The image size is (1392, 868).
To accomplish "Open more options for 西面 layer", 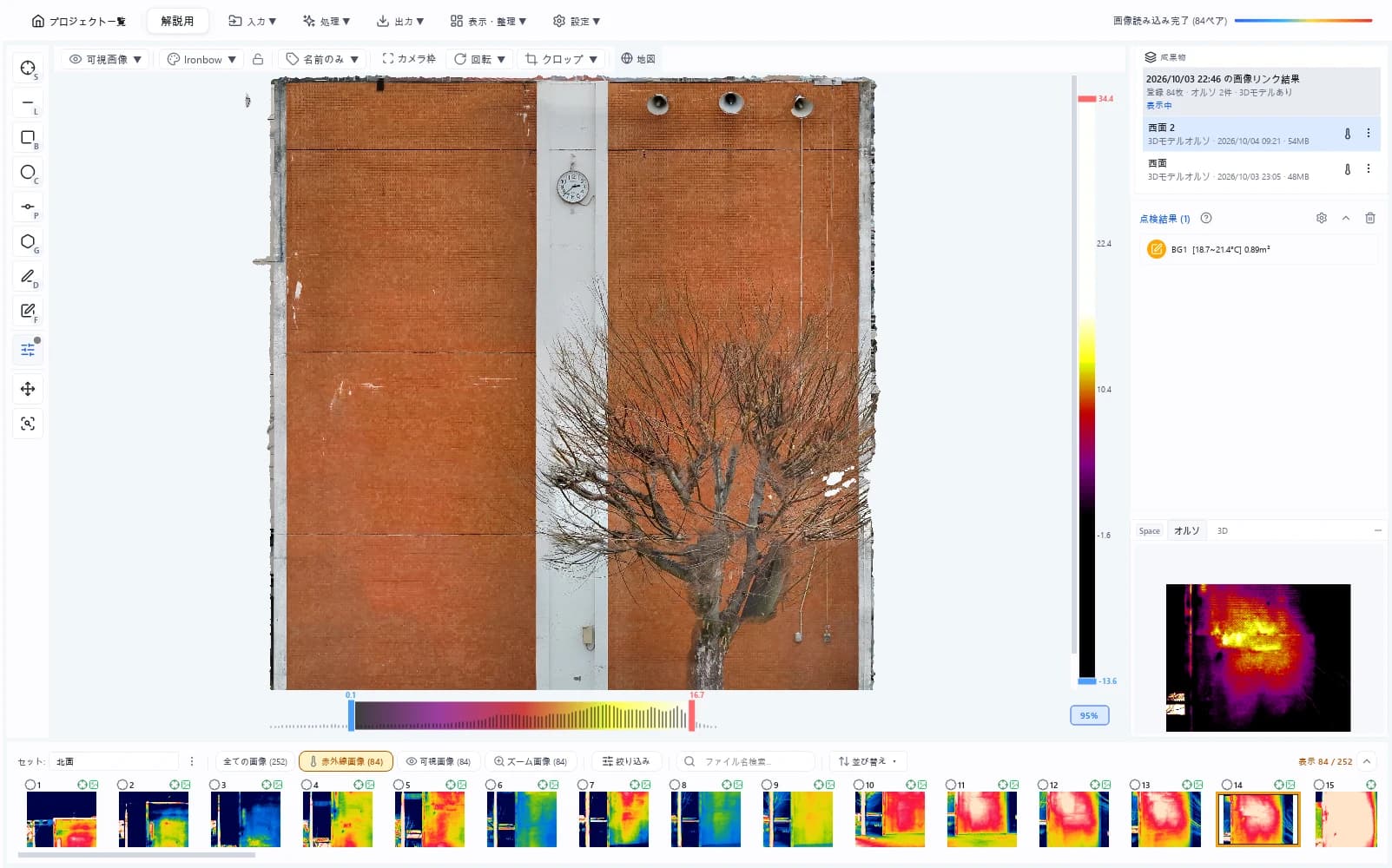I will point(1369,169).
